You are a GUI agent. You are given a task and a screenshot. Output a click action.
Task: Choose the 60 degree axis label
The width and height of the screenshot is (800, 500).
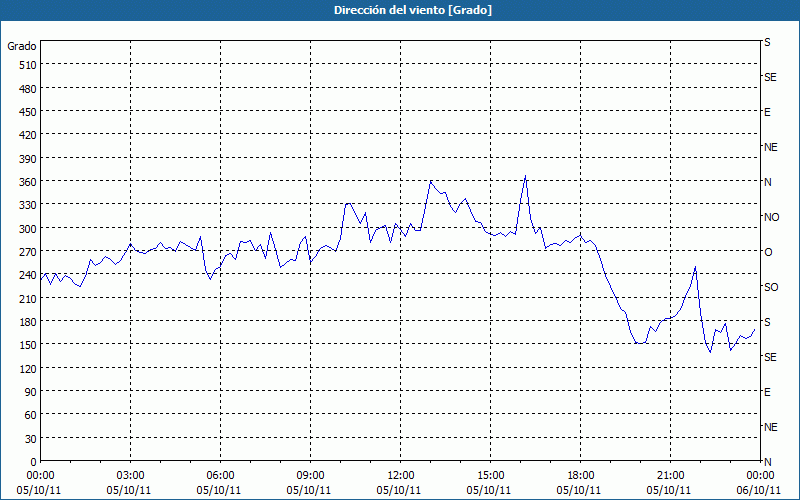[x=31, y=415]
